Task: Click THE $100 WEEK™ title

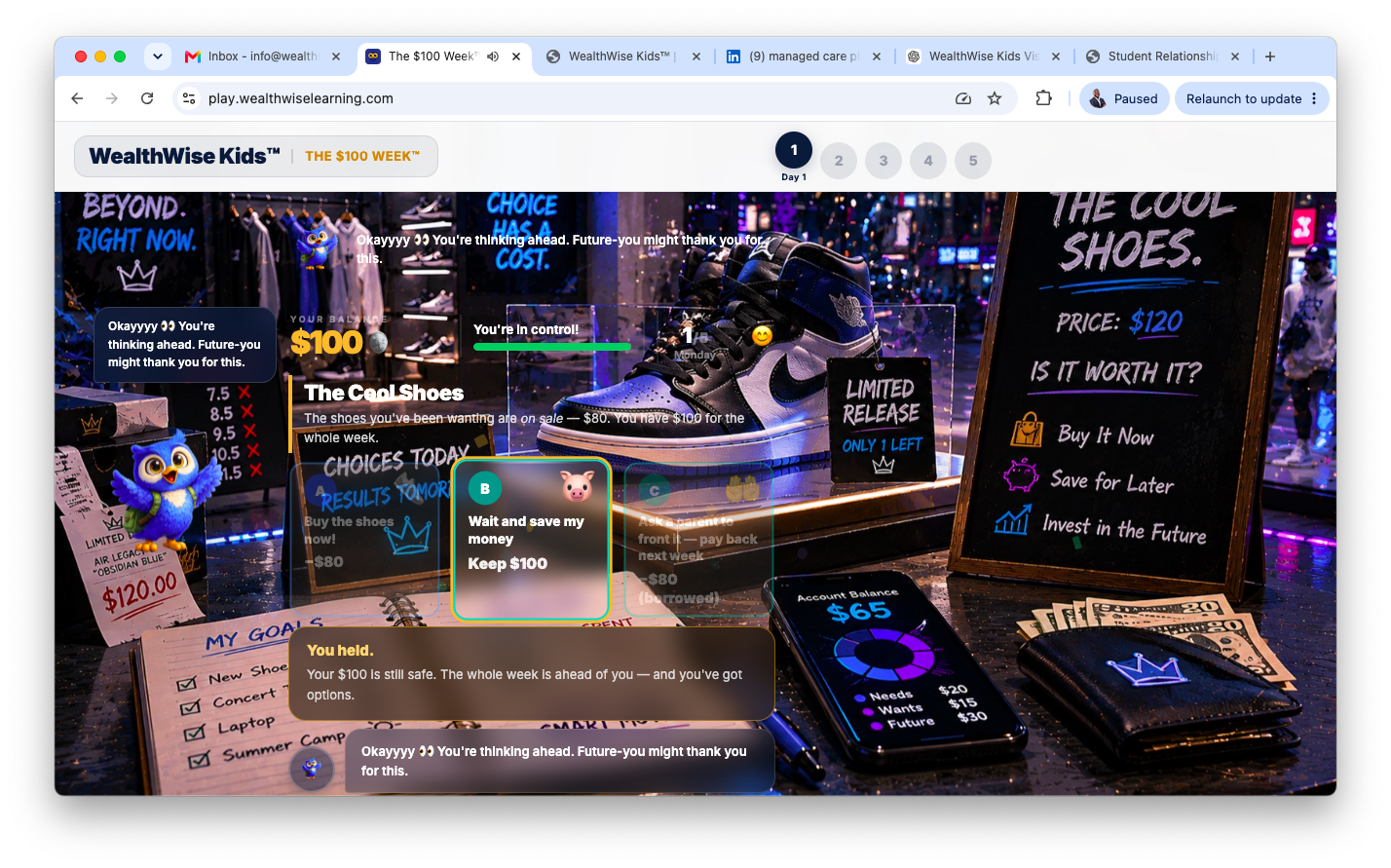Action: pyautogui.click(x=362, y=156)
